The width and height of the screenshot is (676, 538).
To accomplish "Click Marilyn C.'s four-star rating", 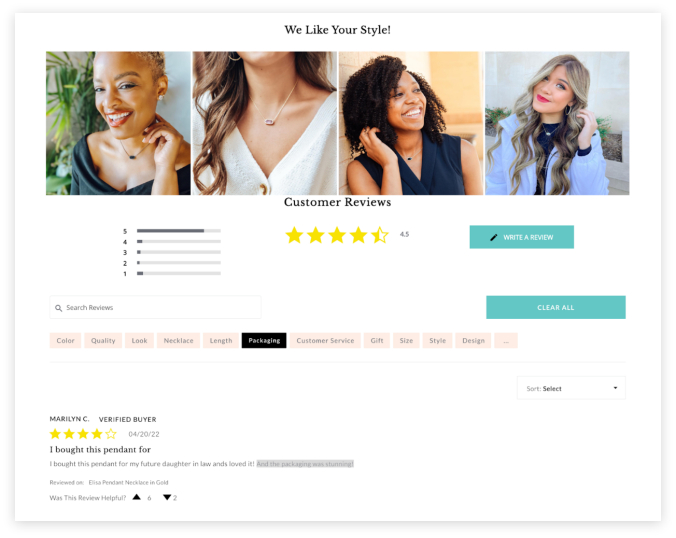I will [x=83, y=434].
